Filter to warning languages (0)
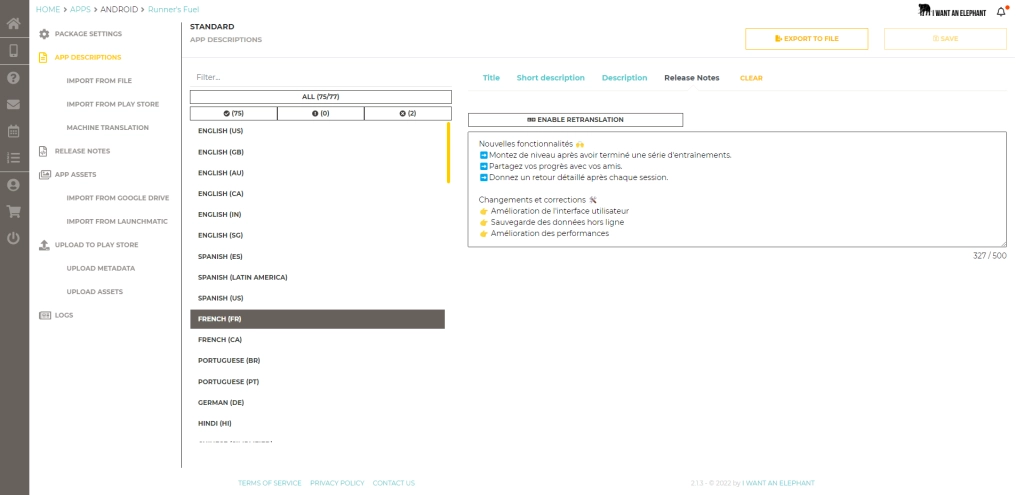The width and height of the screenshot is (1024, 495). [321, 114]
